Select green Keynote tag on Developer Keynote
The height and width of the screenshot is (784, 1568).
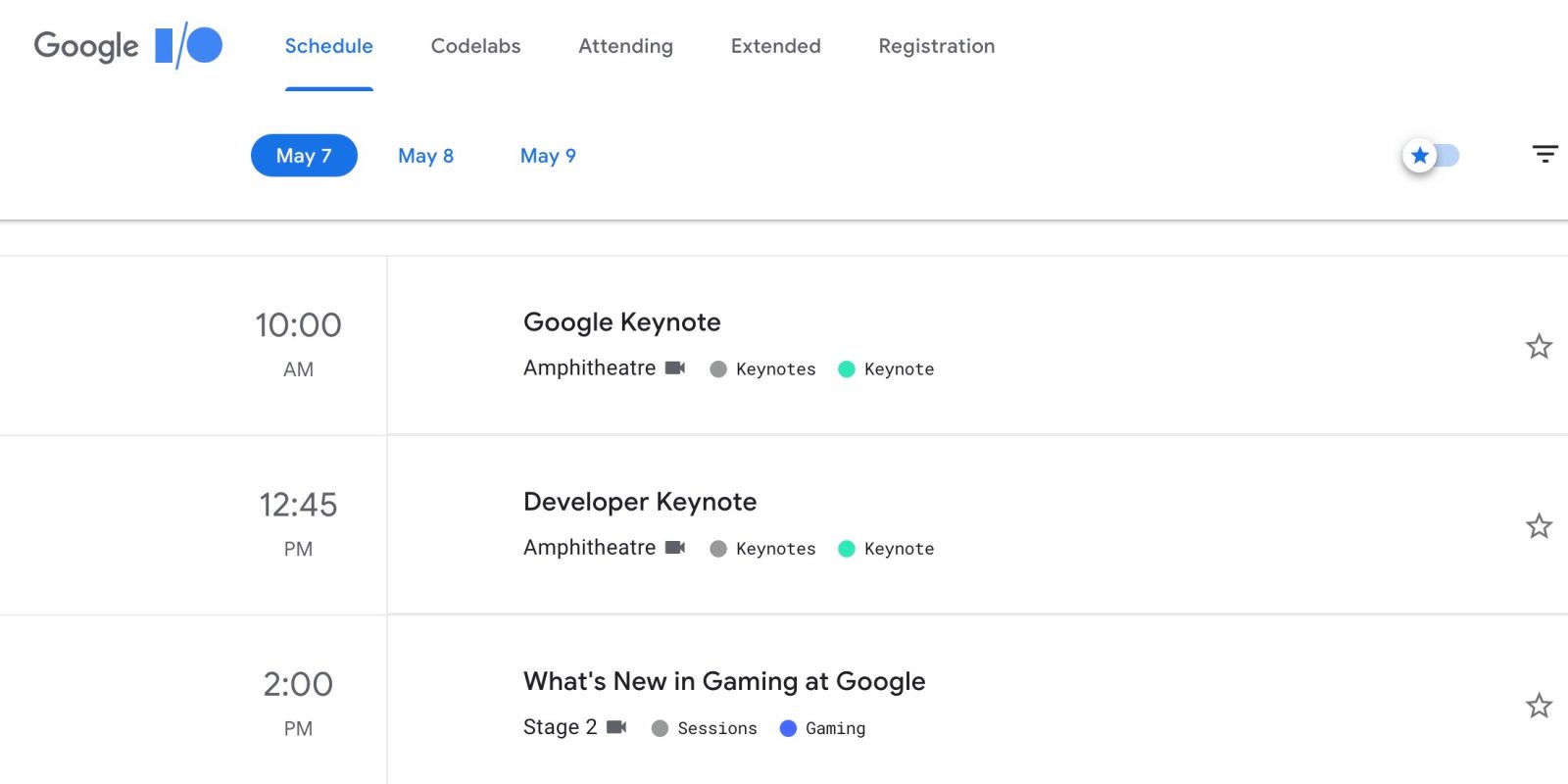click(x=886, y=549)
